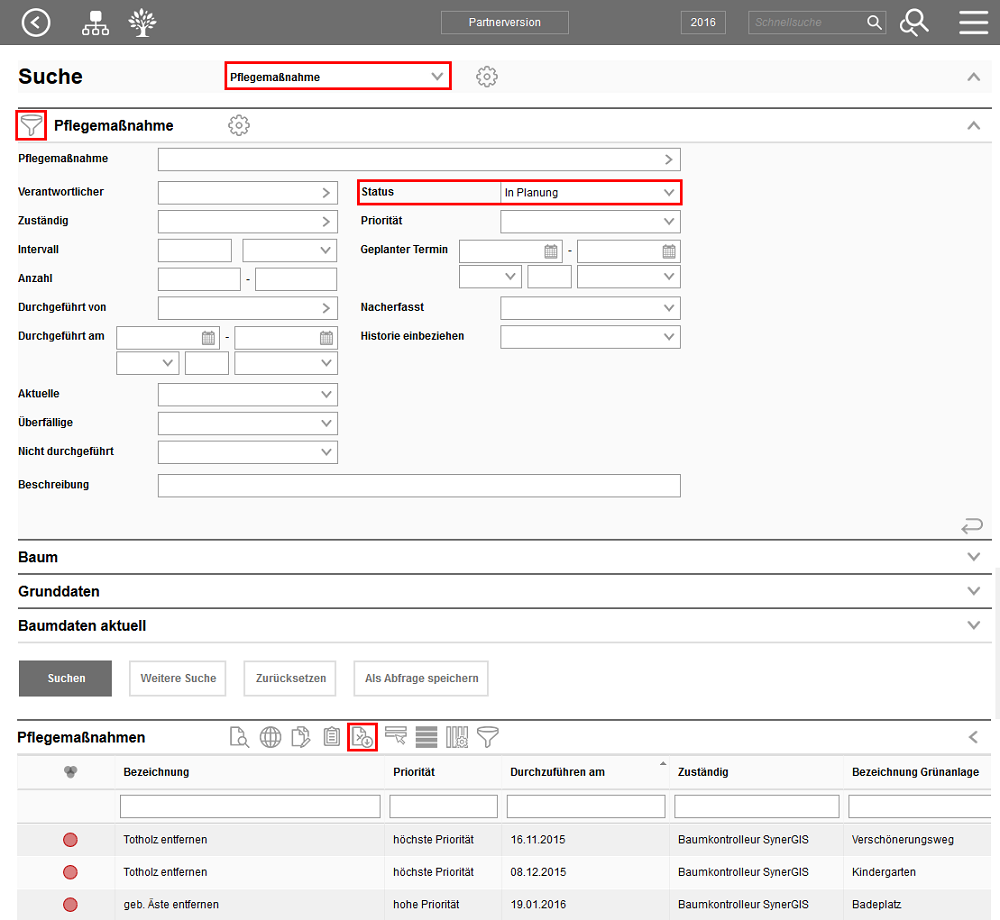Screen dimensions: 1000x920
Task: Expand the Baum section
Action: pyautogui.click(x=973, y=557)
